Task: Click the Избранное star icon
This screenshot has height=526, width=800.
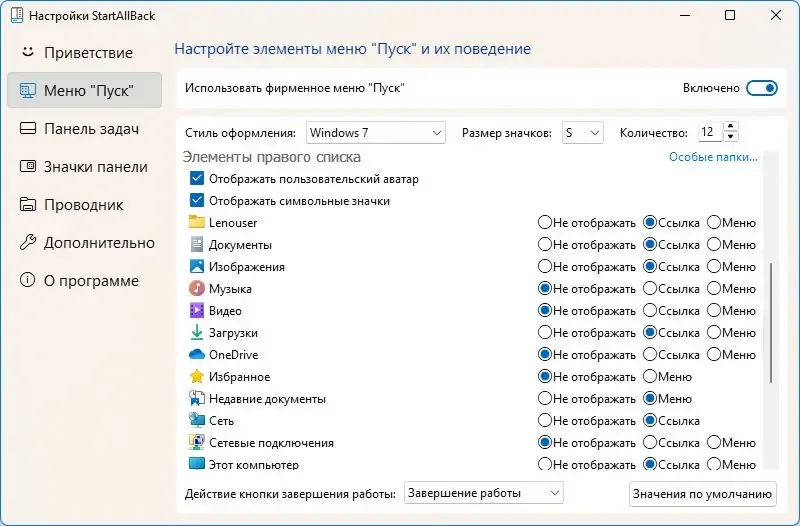Action: point(196,377)
